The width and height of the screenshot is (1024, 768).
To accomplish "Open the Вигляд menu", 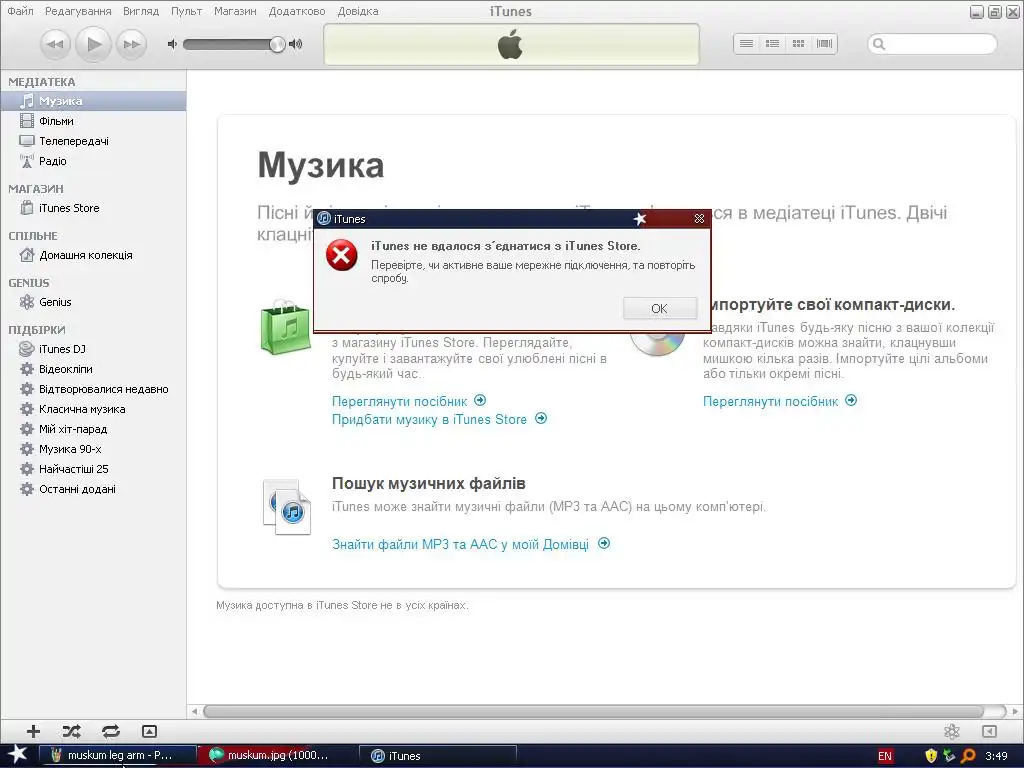I will coord(141,11).
